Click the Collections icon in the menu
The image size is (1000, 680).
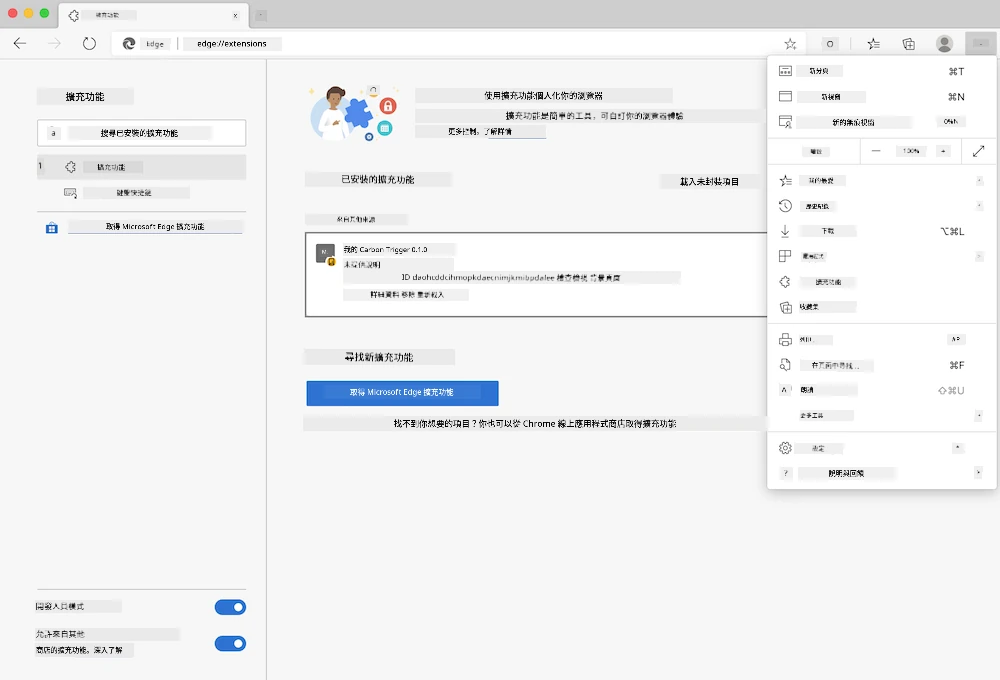pos(786,307)
